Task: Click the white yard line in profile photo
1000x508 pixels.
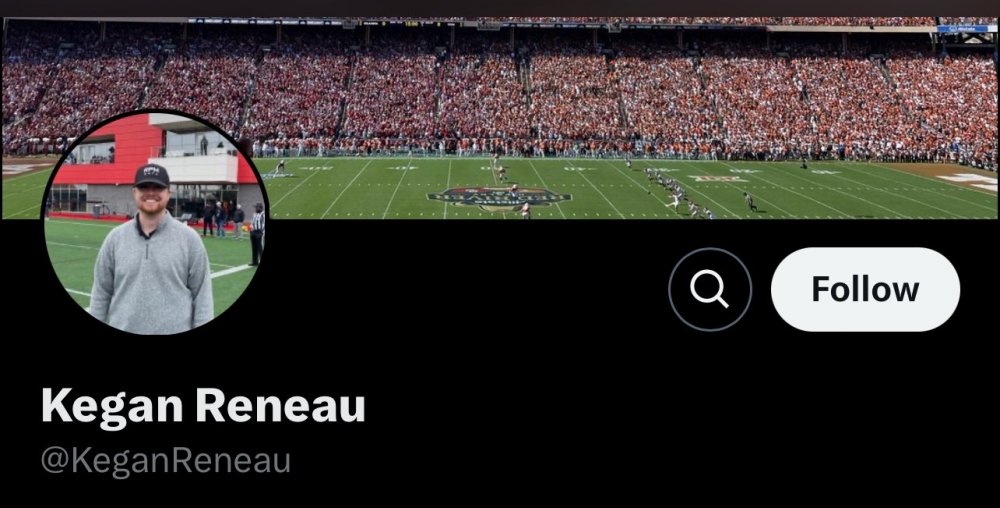Action: point(232,271)
